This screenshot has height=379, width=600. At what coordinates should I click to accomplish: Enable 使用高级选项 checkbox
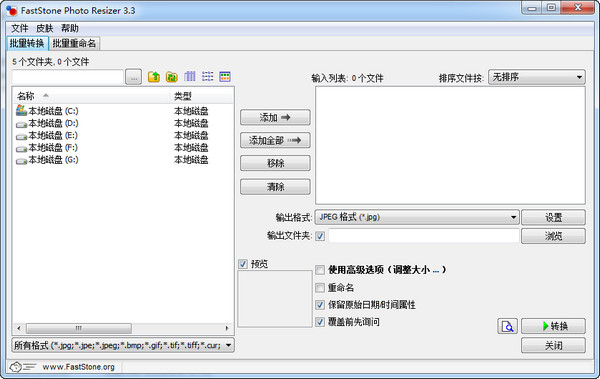tap(320, 270)
